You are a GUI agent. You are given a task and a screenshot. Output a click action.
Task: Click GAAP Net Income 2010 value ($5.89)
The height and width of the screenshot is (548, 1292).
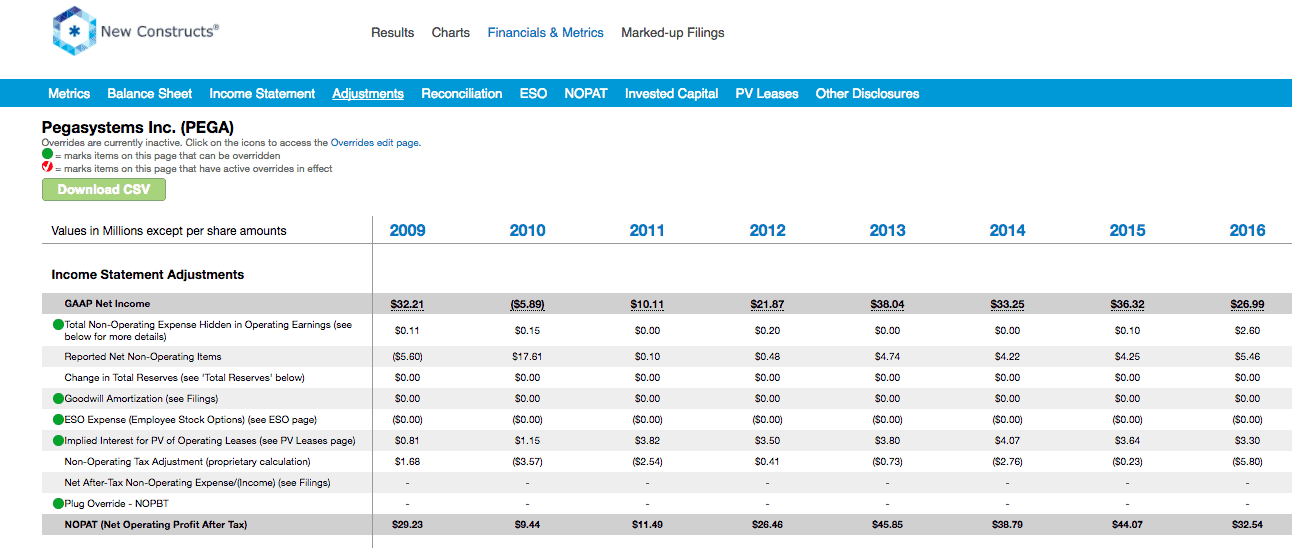[527, 304]
